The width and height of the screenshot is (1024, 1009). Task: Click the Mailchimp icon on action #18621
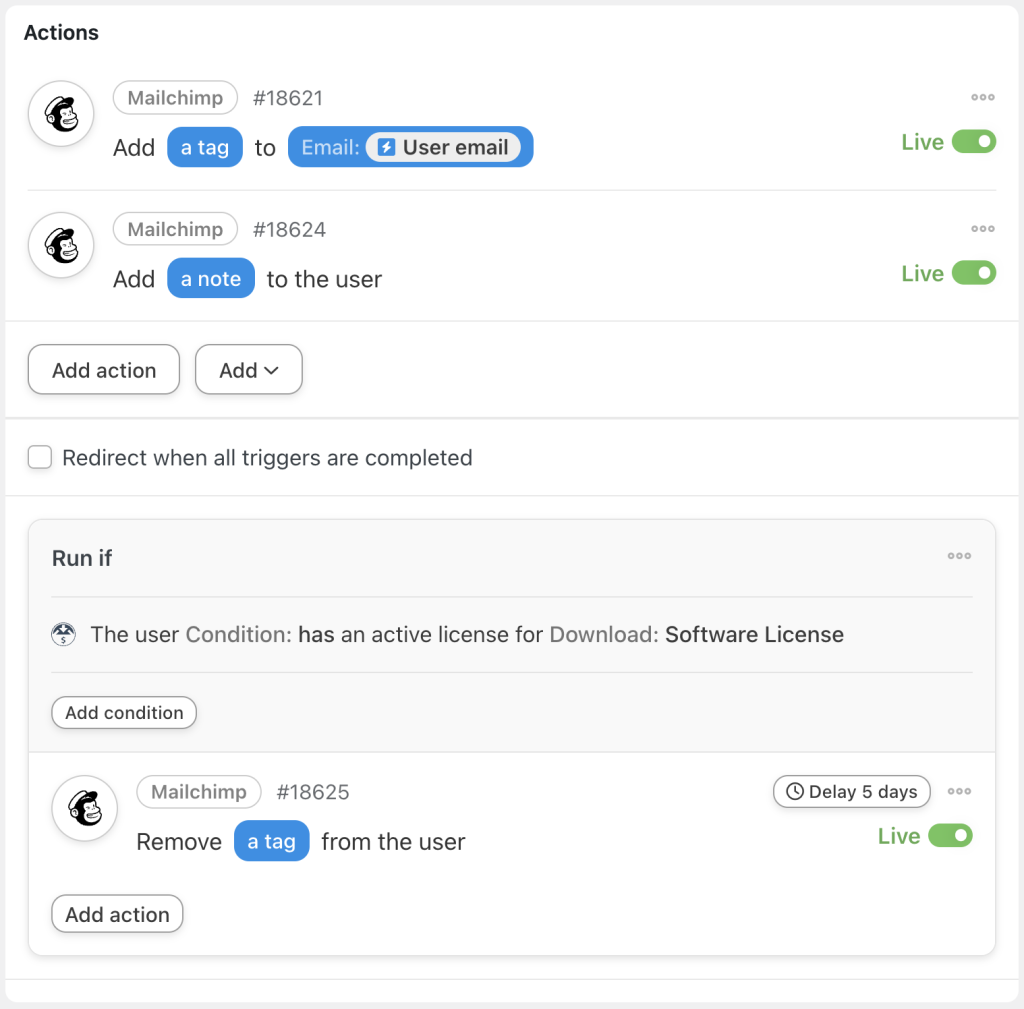61,113
